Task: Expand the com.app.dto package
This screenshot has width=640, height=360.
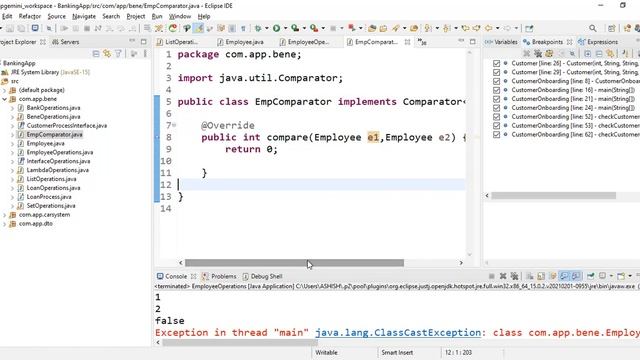Action: click(4, 224)
